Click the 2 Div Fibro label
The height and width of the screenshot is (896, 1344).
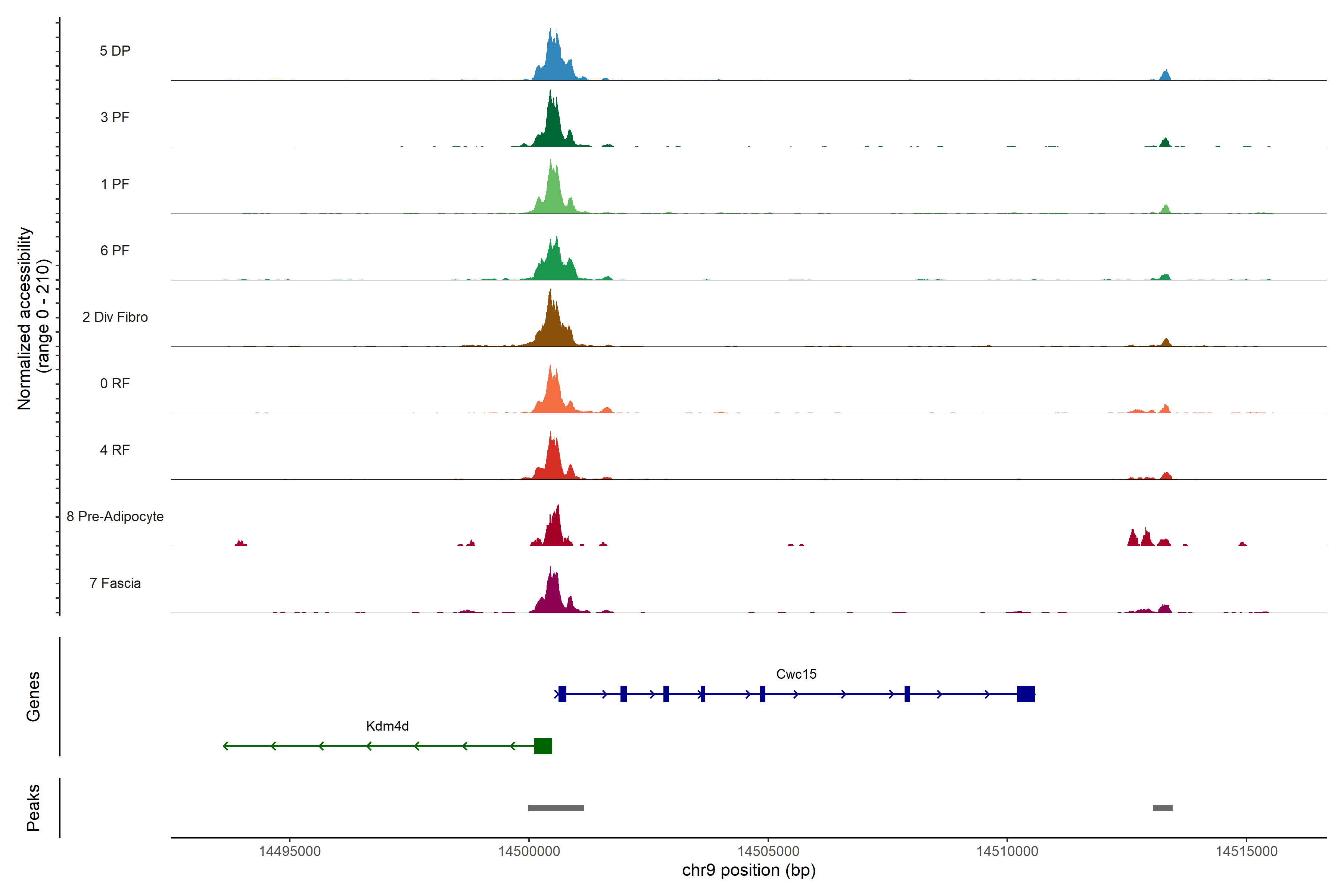(115, 317)
